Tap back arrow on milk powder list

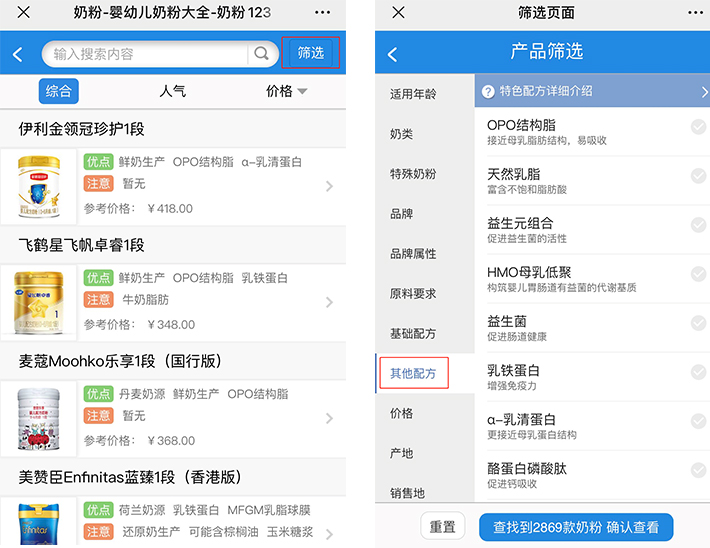(17, 54)
